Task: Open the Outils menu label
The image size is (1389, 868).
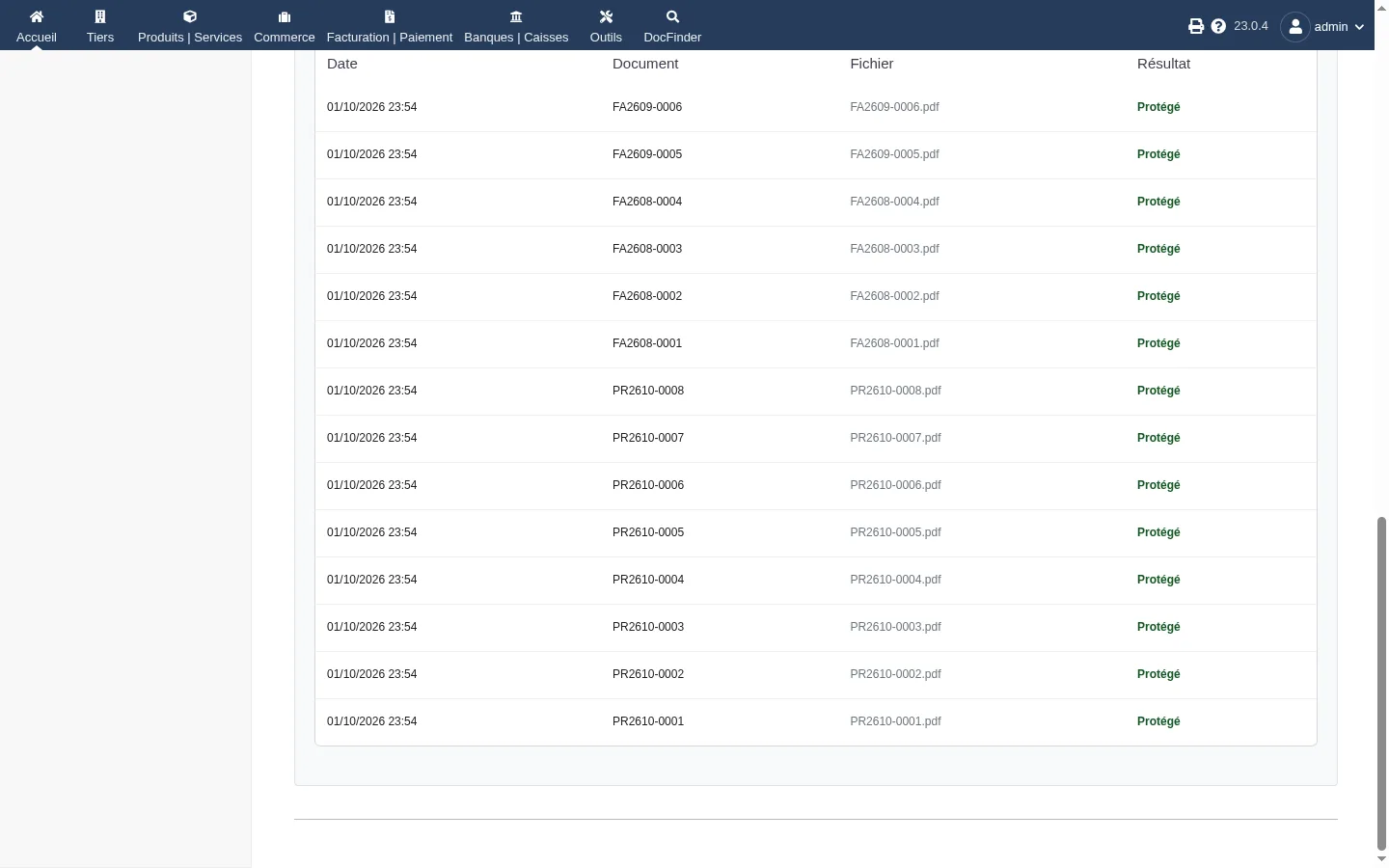Action: (606, 38)
